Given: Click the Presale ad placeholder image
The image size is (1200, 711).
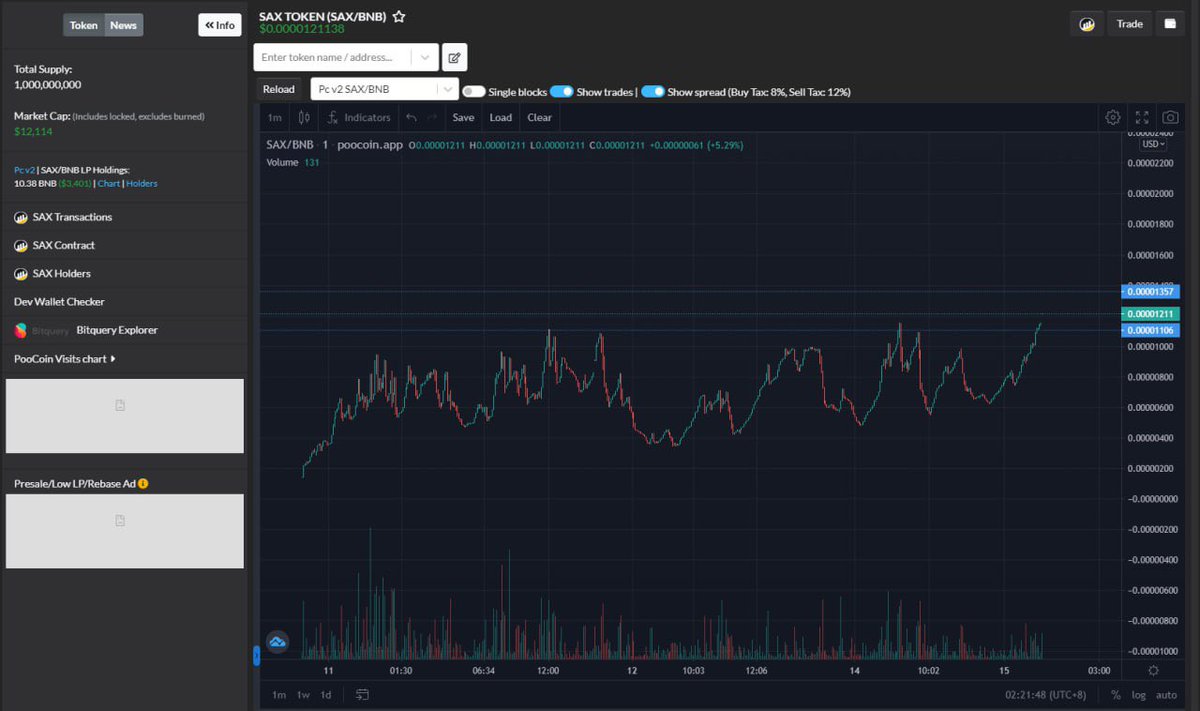Looking at the screenshot, I should coord(124,531).
